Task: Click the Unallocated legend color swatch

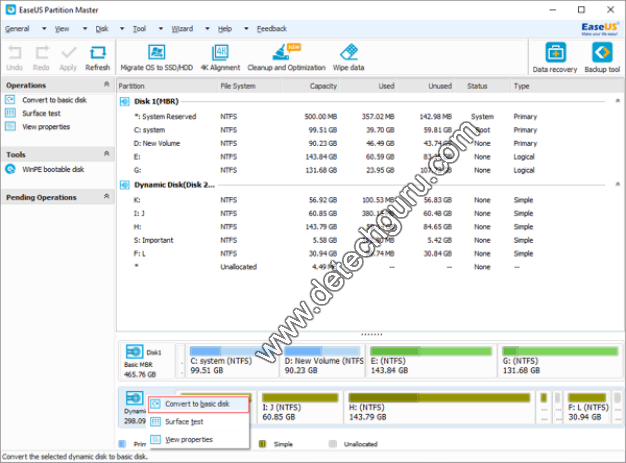Action: click(332, 444)
